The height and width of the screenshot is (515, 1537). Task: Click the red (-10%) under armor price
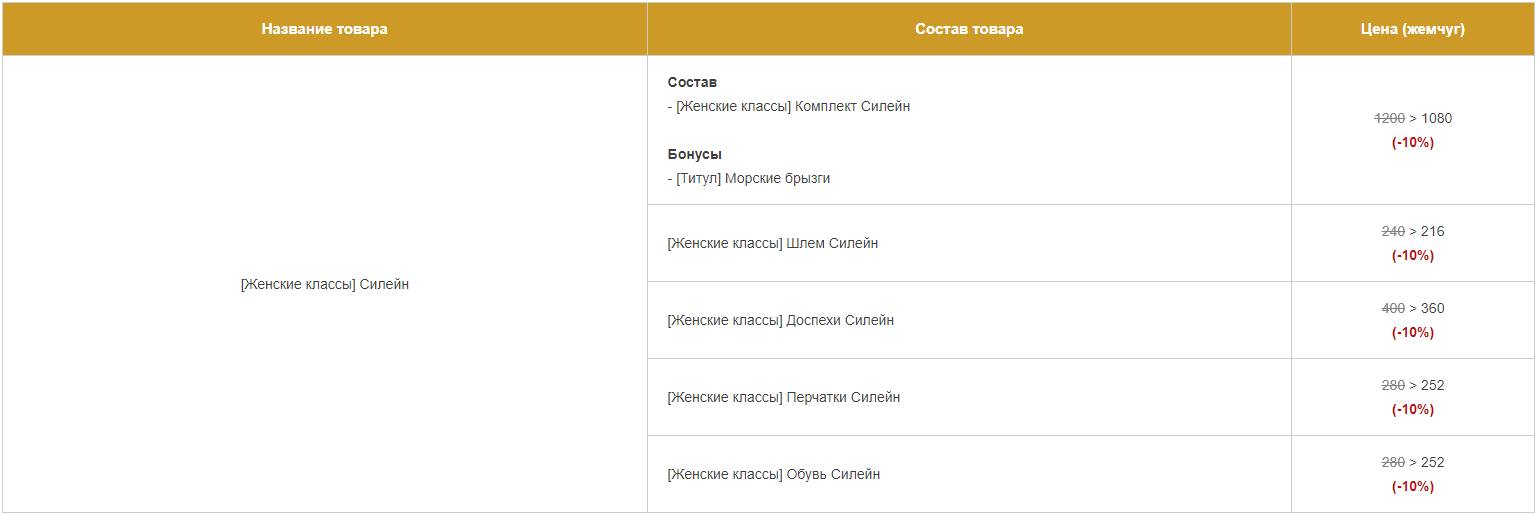click(1413, 332)
